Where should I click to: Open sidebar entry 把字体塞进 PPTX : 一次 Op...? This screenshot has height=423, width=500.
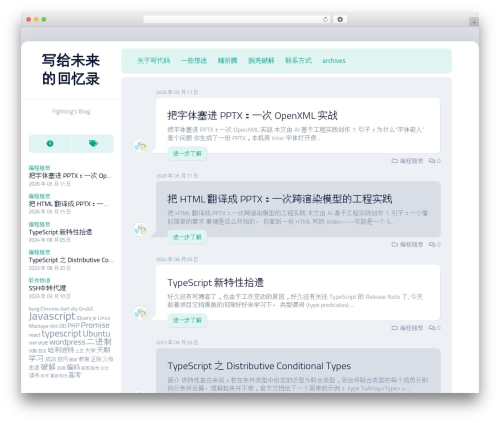click(x=70, y=176)
